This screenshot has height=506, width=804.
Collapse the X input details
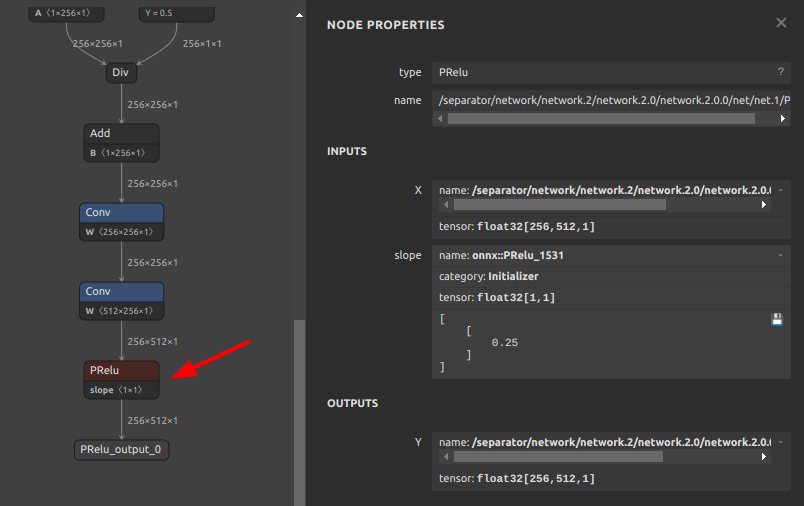(x=781, y=190)
